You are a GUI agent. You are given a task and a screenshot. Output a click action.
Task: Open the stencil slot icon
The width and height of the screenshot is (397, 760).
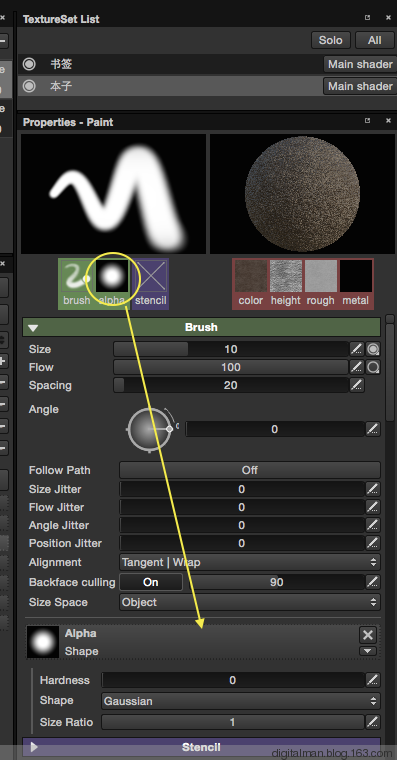(151, 276)
